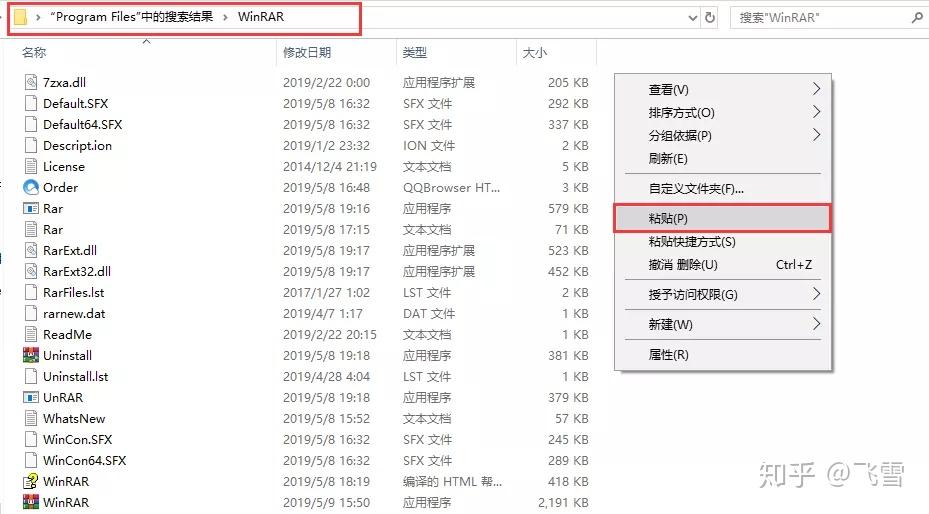929x514 pixels.
Task: Expand the 排序方式(O) submenu arrow
Action: [816, 112]
